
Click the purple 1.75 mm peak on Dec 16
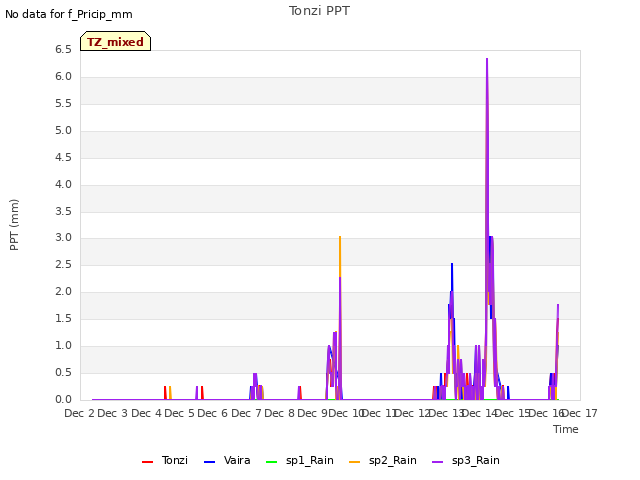(x=558, y=305)
